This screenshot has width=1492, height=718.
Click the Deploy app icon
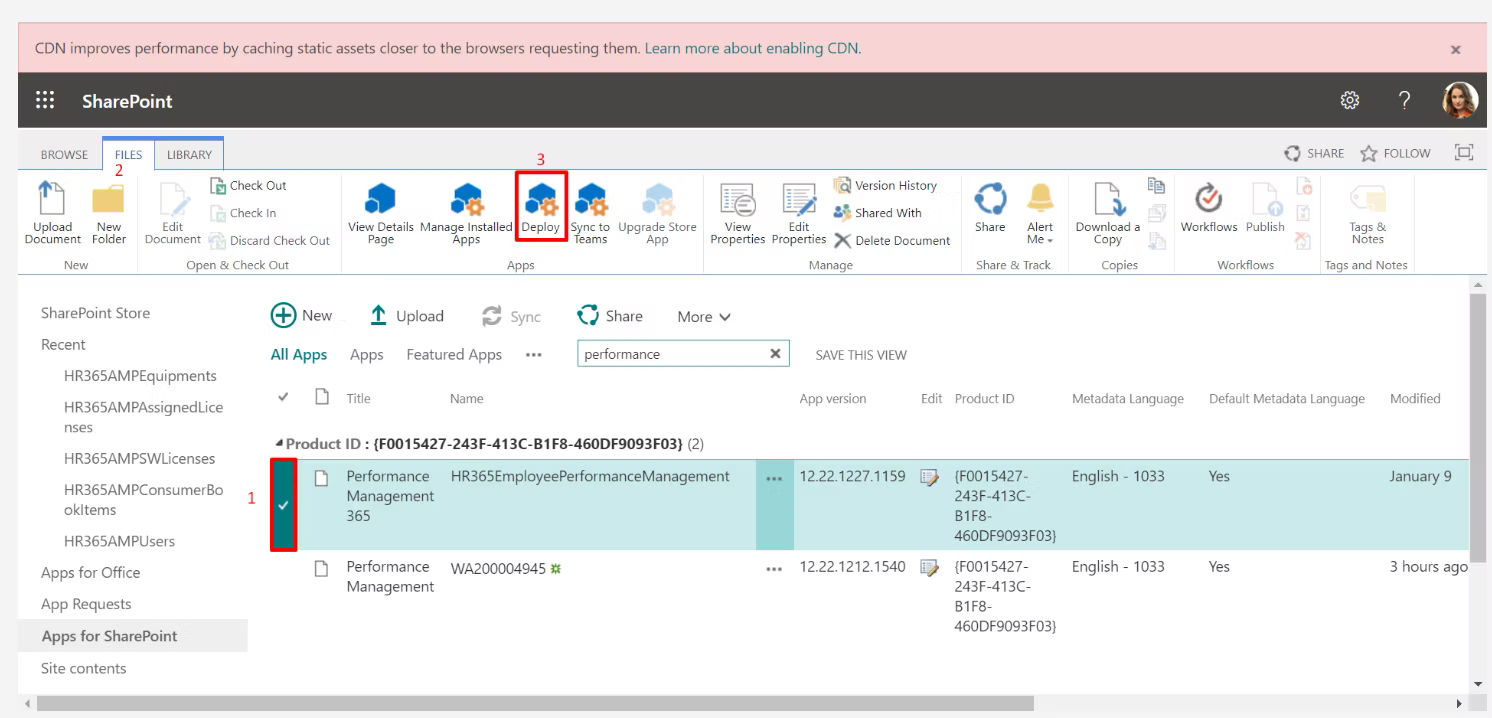541,205
